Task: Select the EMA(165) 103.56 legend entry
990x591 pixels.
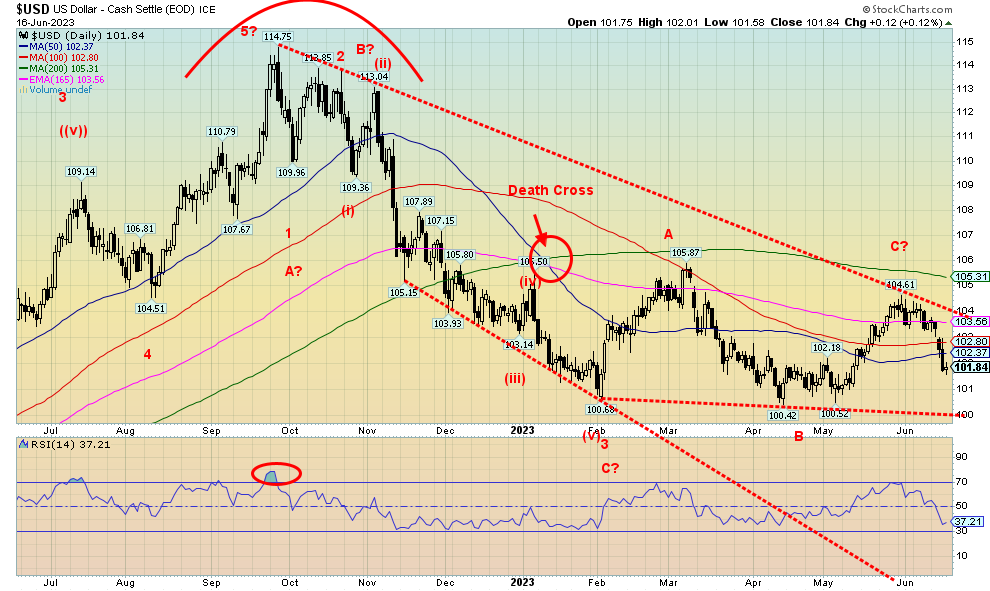Action: 56,79
